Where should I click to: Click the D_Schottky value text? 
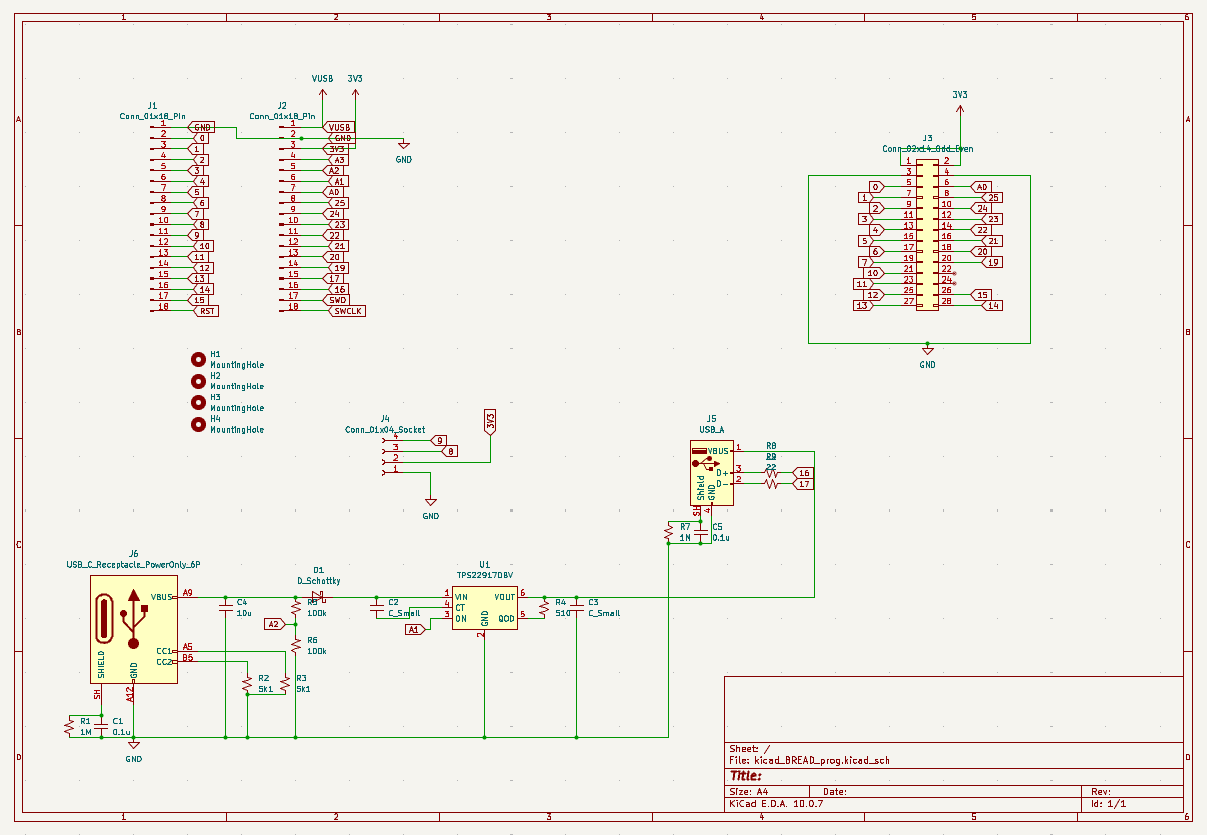(x=318, y=580)
